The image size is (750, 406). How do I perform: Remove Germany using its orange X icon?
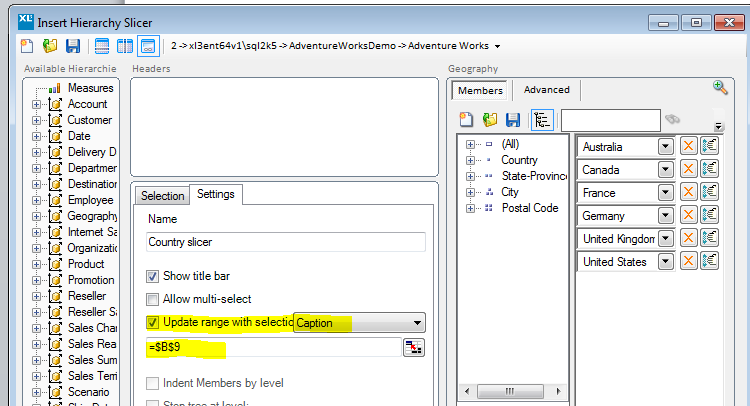click(688, 216)
